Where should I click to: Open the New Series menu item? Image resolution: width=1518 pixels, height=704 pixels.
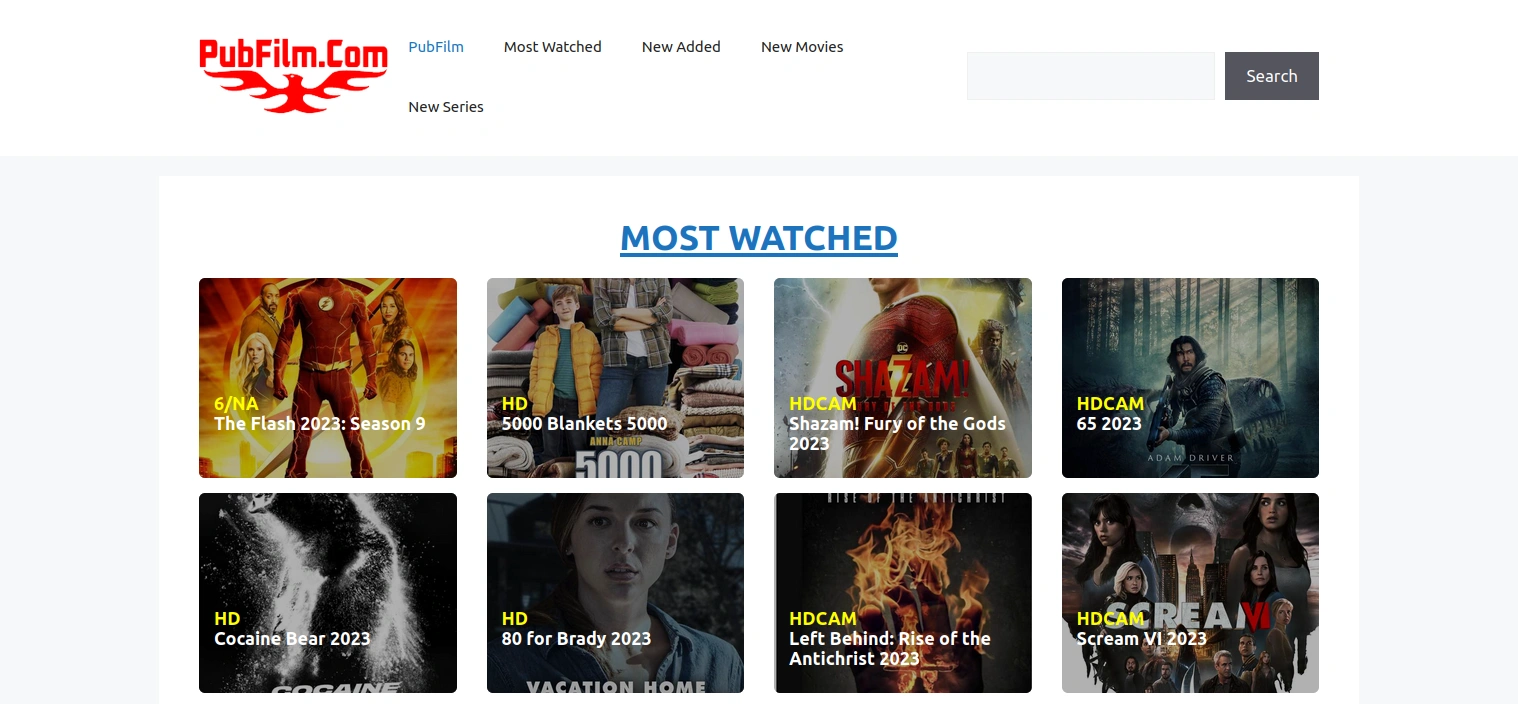pos(446,107)
